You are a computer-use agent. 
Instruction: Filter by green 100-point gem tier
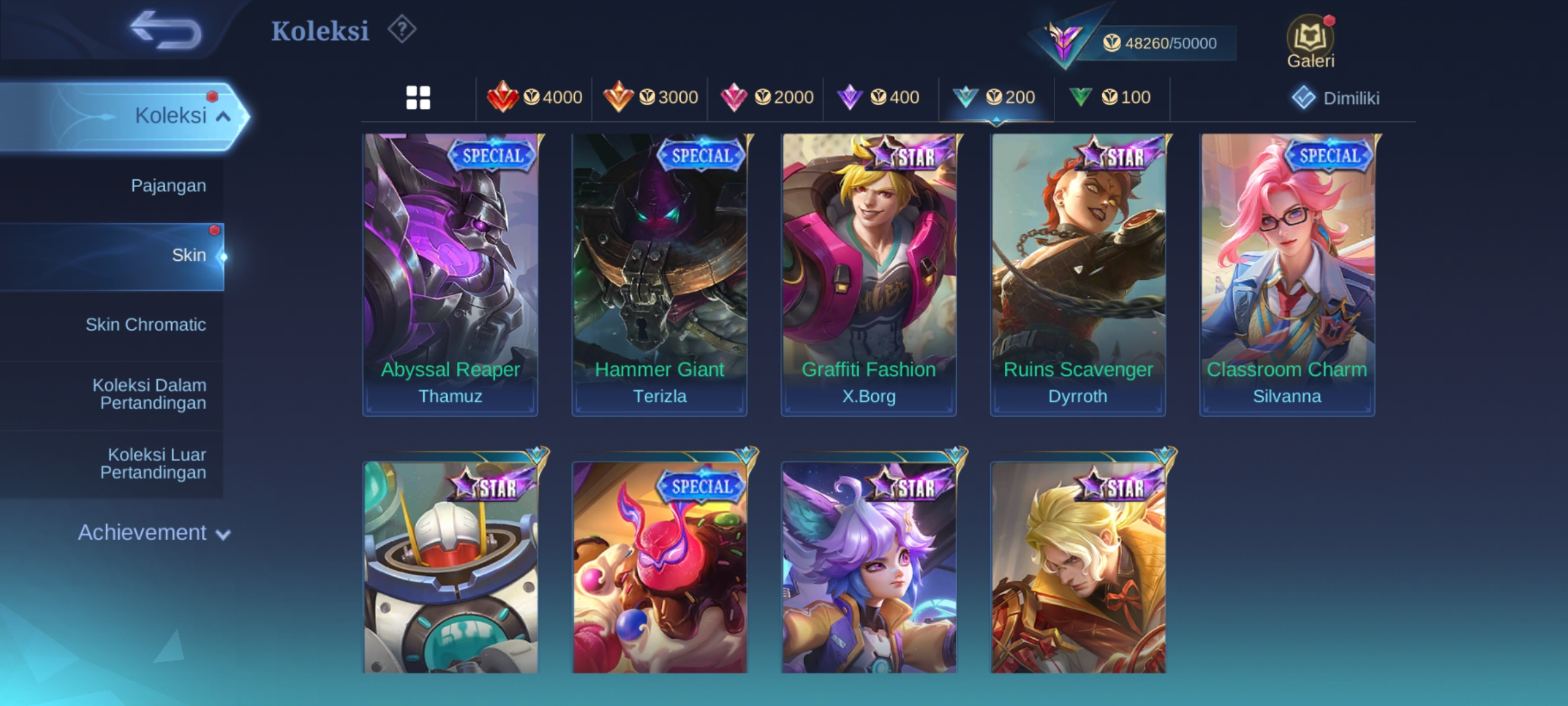coord(1110,97)
